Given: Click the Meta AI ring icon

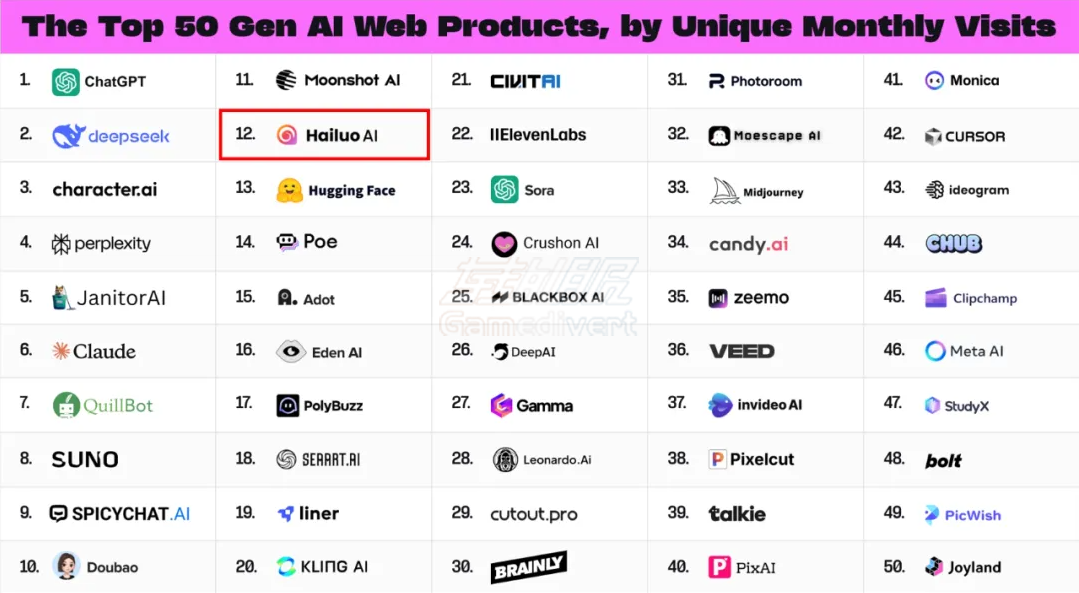Looking at the screenshot, I should (934, 351).
